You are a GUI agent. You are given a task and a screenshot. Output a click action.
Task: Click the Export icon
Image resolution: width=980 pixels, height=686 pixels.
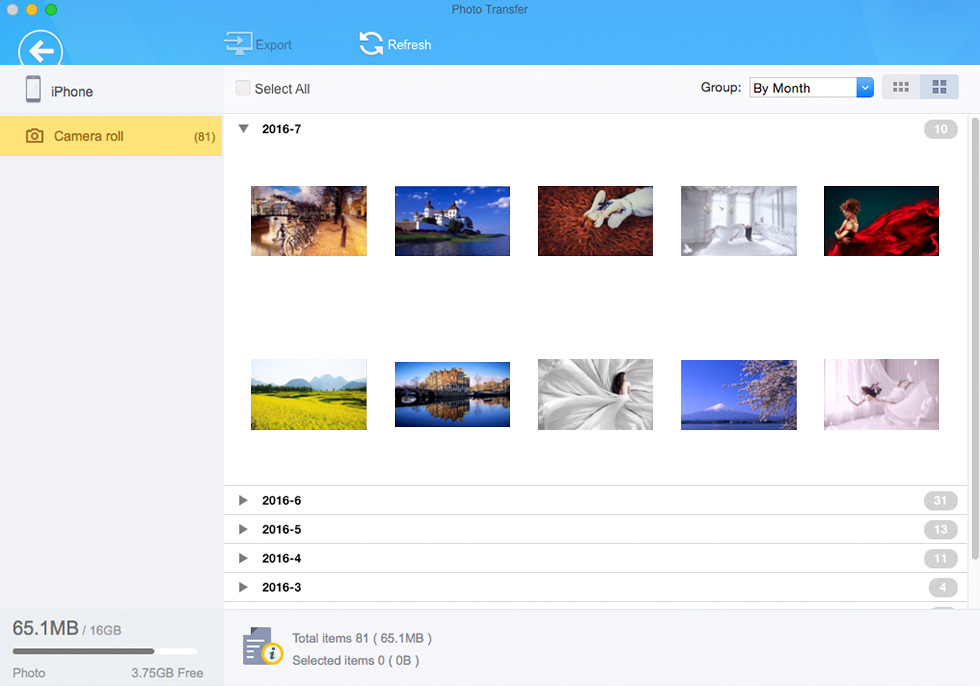click(x=238, y=44)
